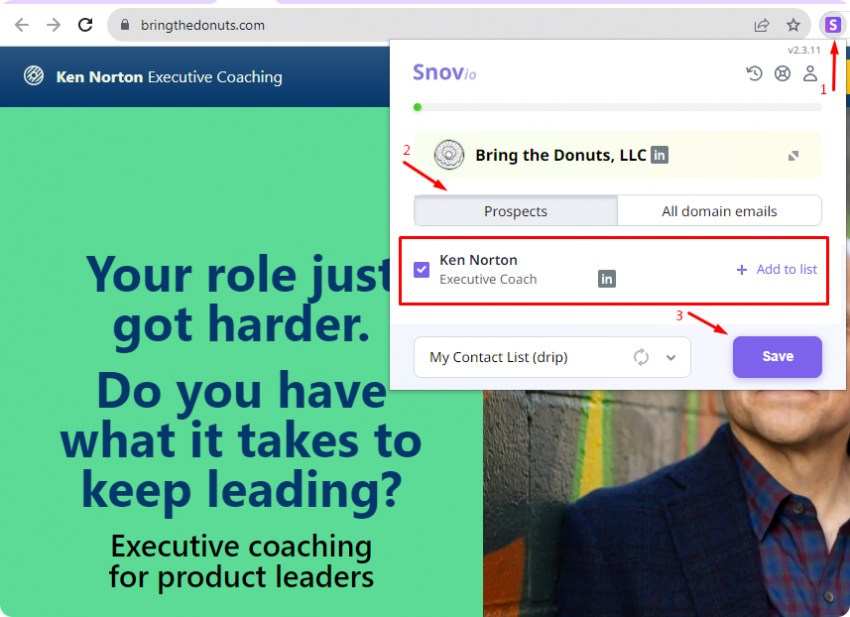Open Ken Norton's LinkedIn profile icon
The width and height of the screenshot is (850, 617).
pos(607,279)
